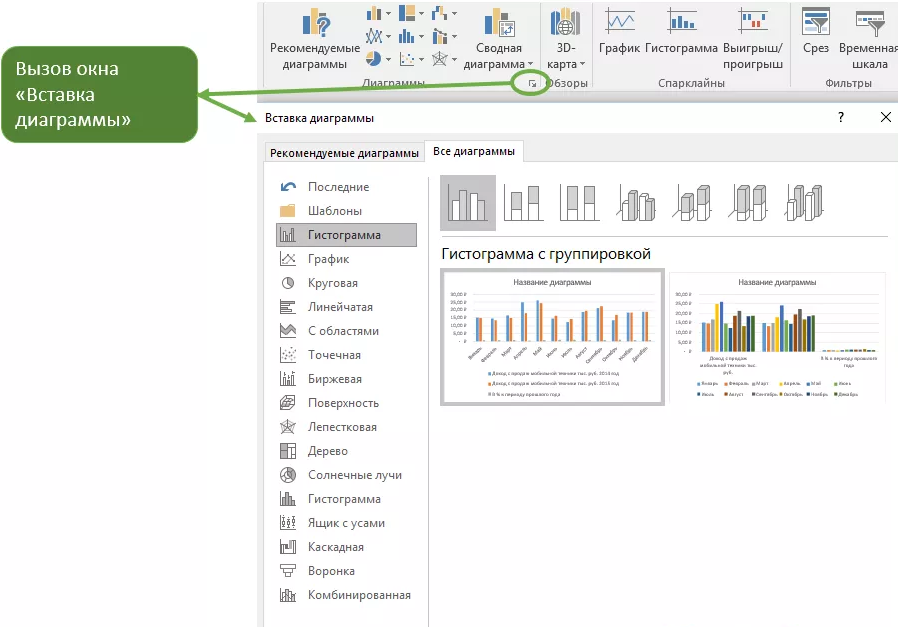Viewport: 898px width, 627px height.
Task: Click the statistical histogram ribbon icon
Action: 407,36
